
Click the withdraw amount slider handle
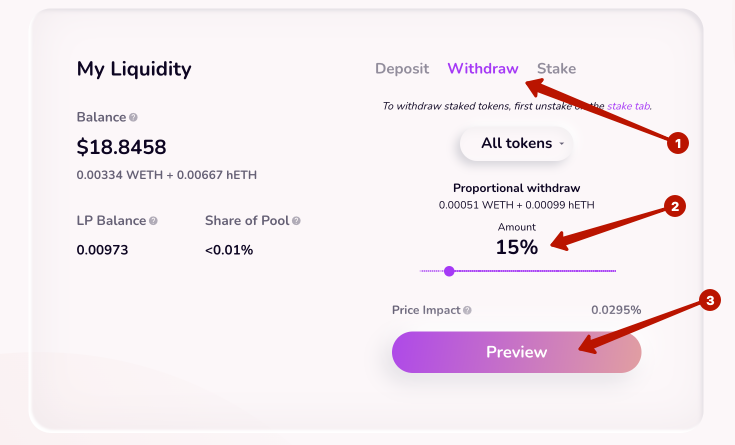(x=449, y=270)
